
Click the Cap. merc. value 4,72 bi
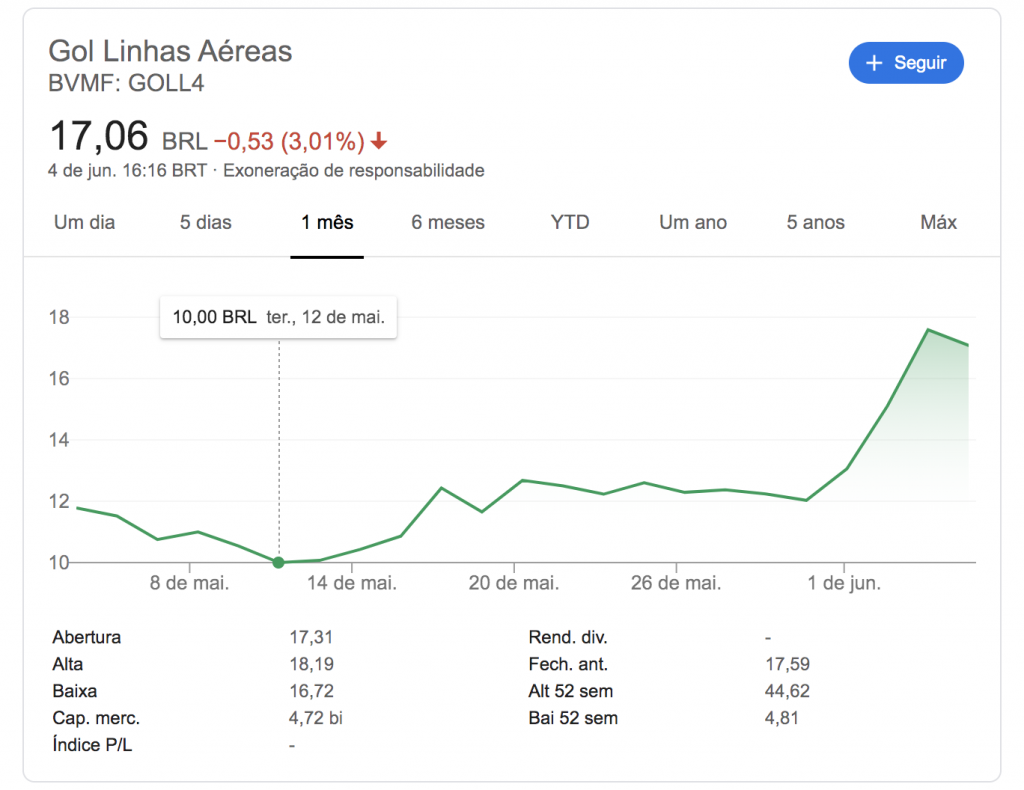316,718
